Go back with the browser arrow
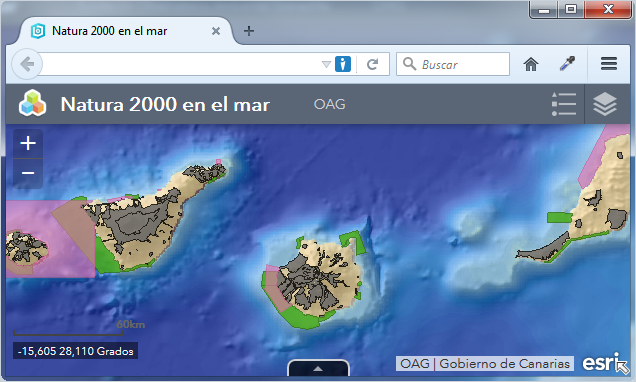This screenshot has width=636, height=382. tap(27, 64)
